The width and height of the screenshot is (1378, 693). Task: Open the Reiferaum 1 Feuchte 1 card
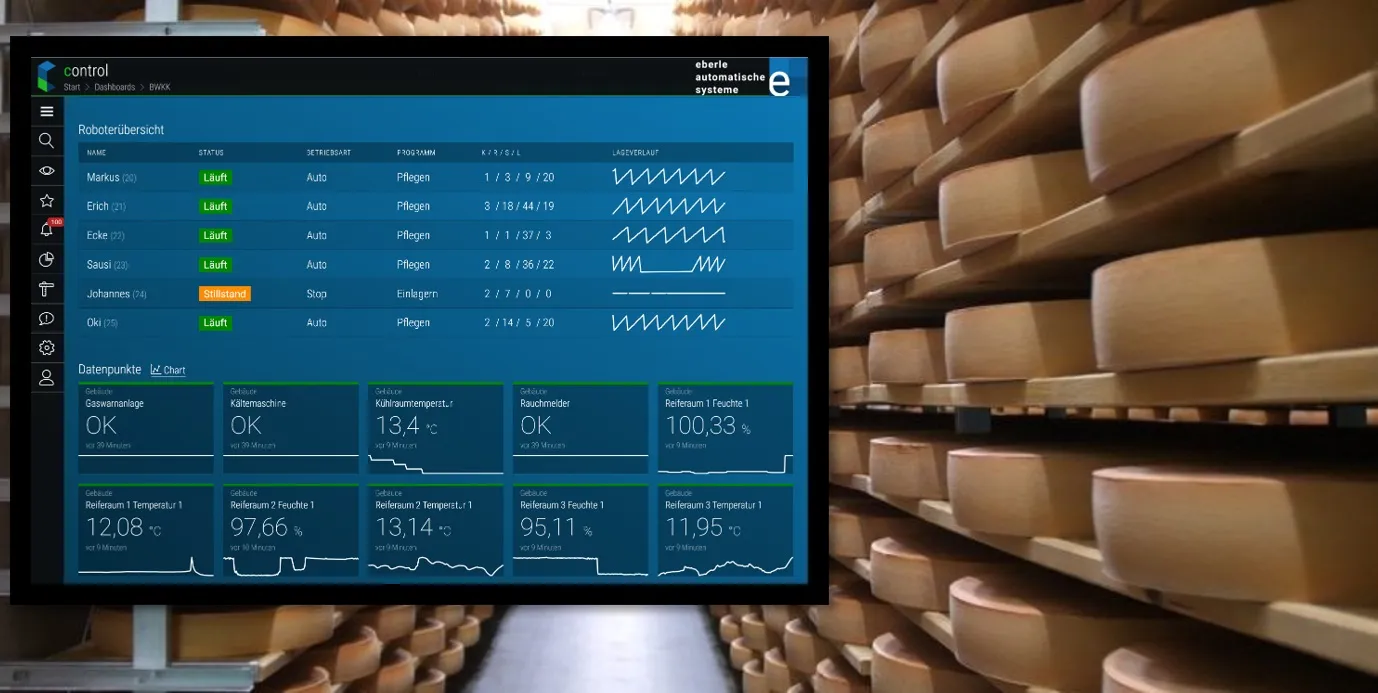click(726, 429)
